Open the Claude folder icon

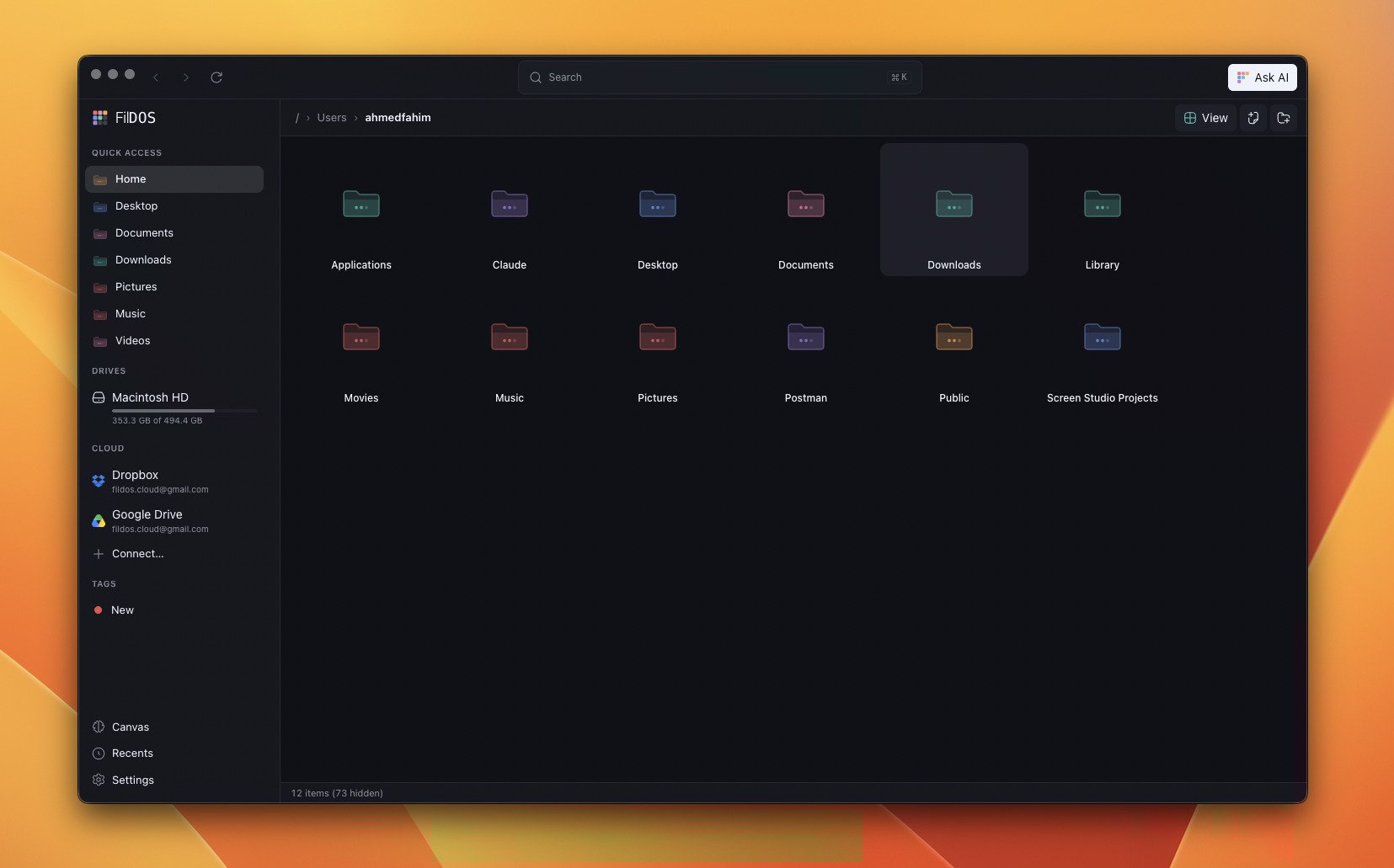510,204
